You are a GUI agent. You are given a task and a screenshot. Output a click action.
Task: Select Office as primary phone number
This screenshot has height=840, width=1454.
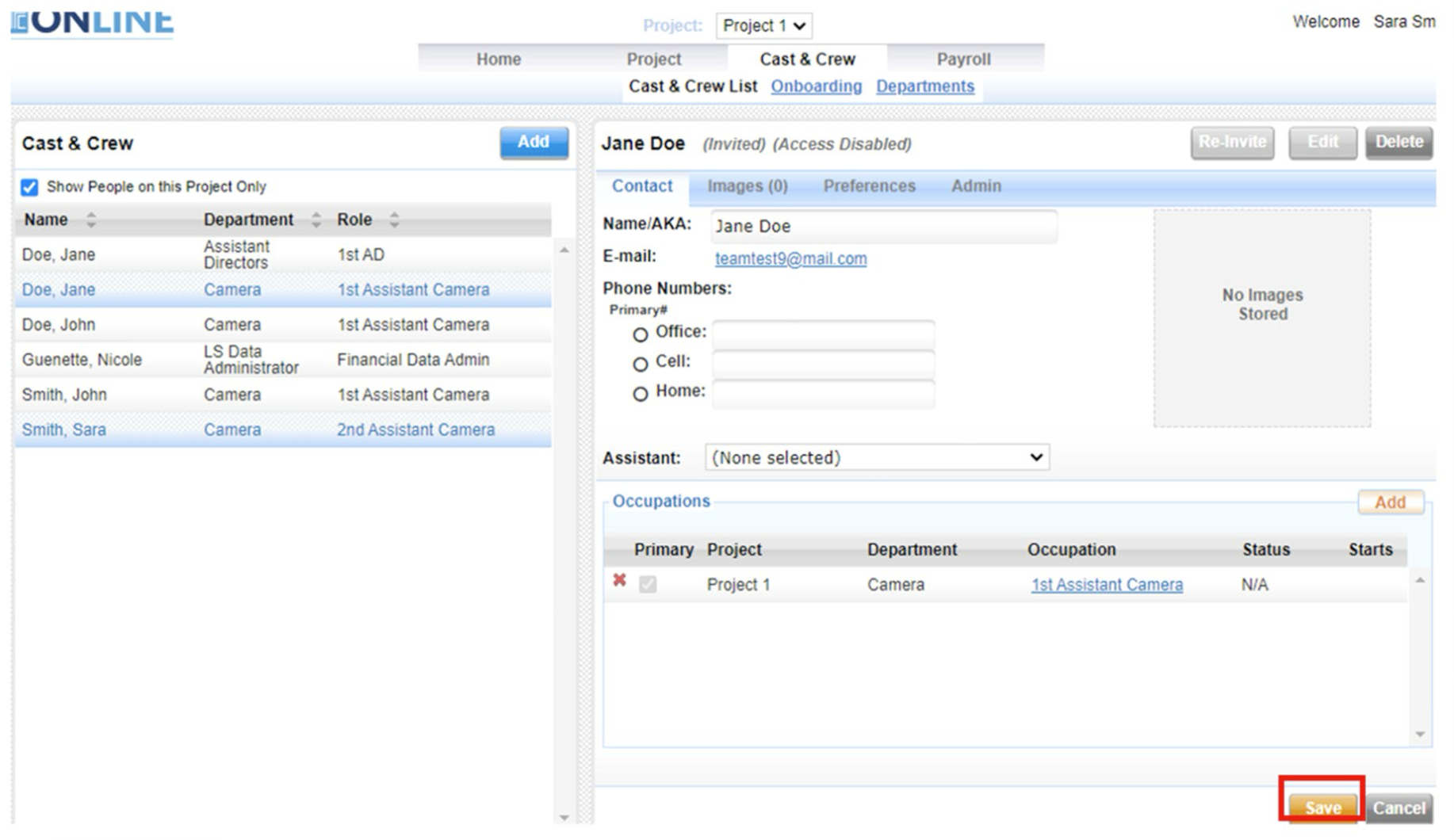click(x=640, y=334)
